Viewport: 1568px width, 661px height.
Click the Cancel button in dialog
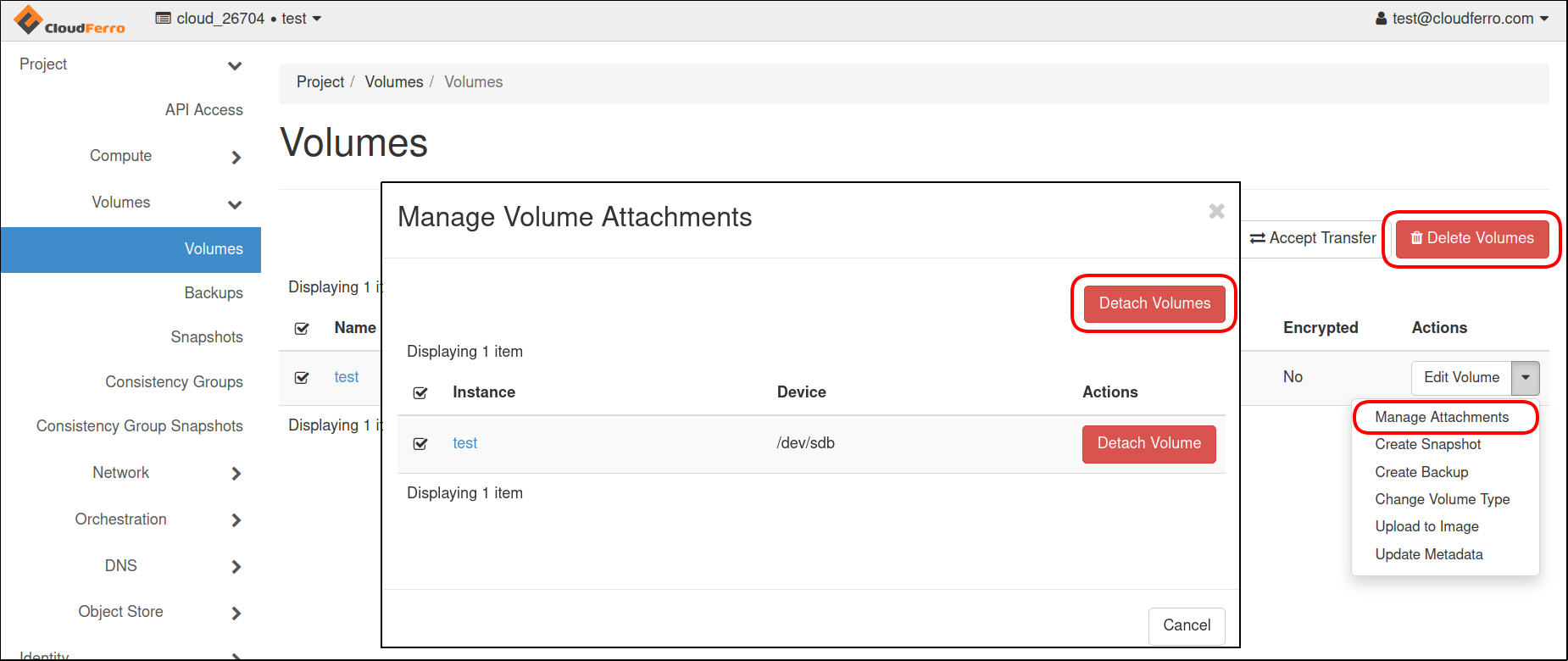coord(1186,625)
